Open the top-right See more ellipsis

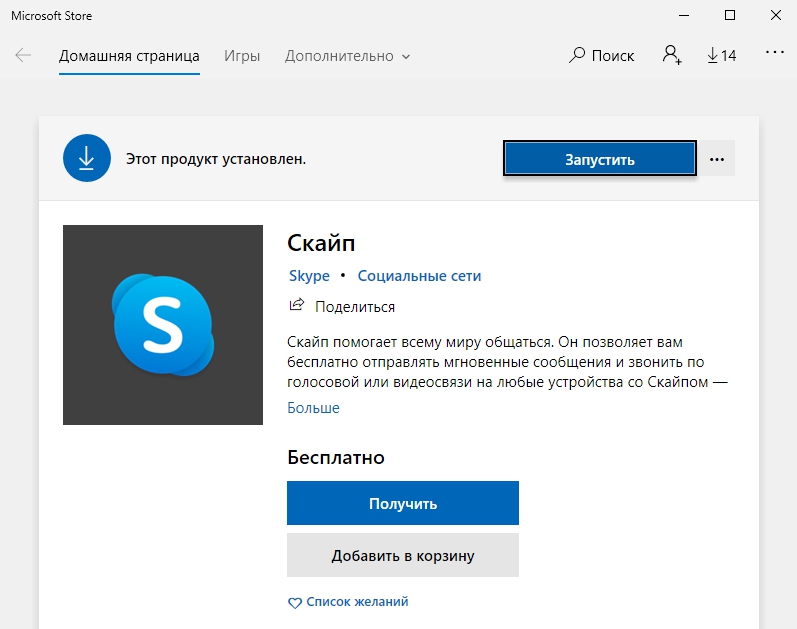[x=774, y=53]
